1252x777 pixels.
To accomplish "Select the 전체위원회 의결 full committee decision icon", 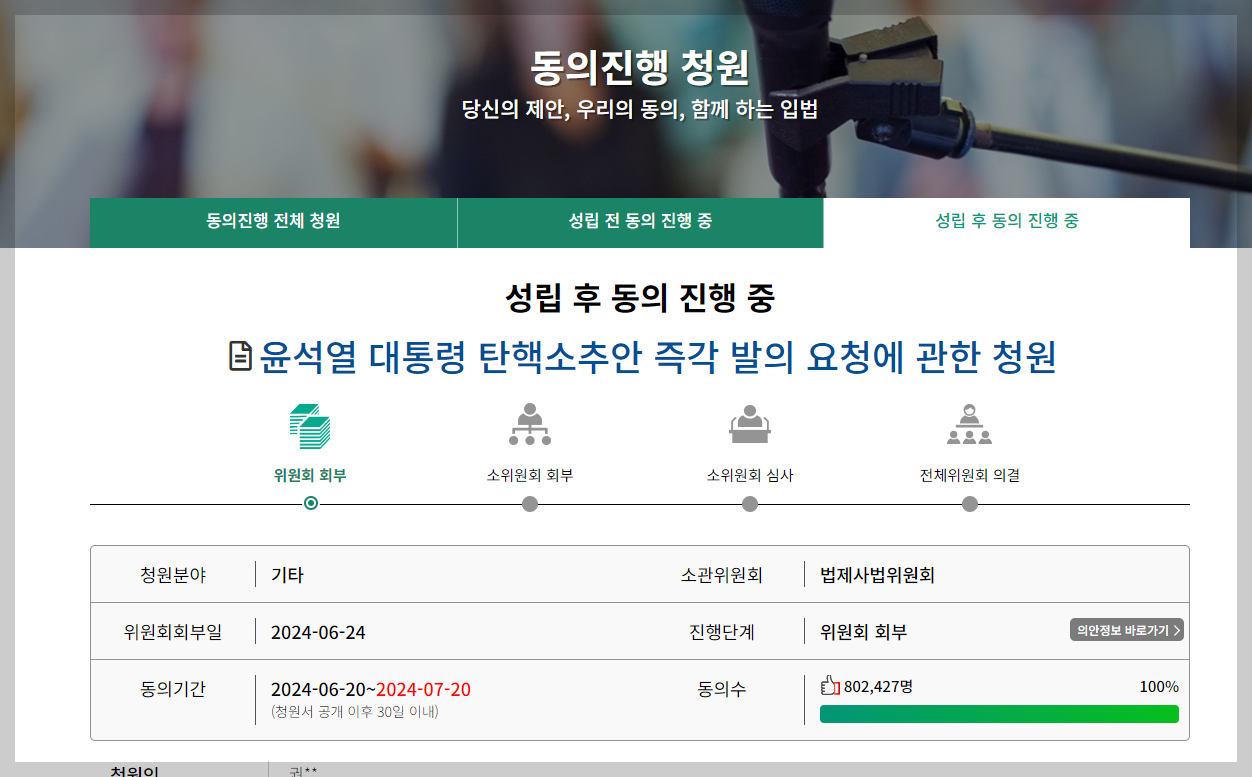I will 968,425.
